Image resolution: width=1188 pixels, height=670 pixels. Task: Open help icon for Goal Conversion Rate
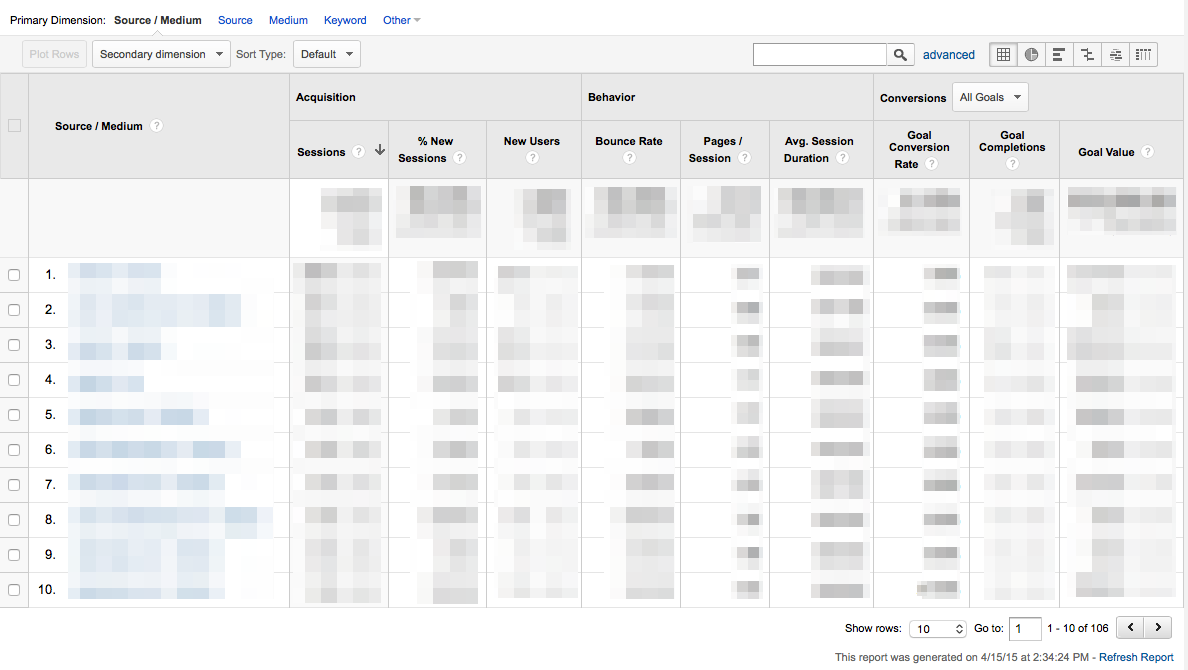click(x=931, y=164)
